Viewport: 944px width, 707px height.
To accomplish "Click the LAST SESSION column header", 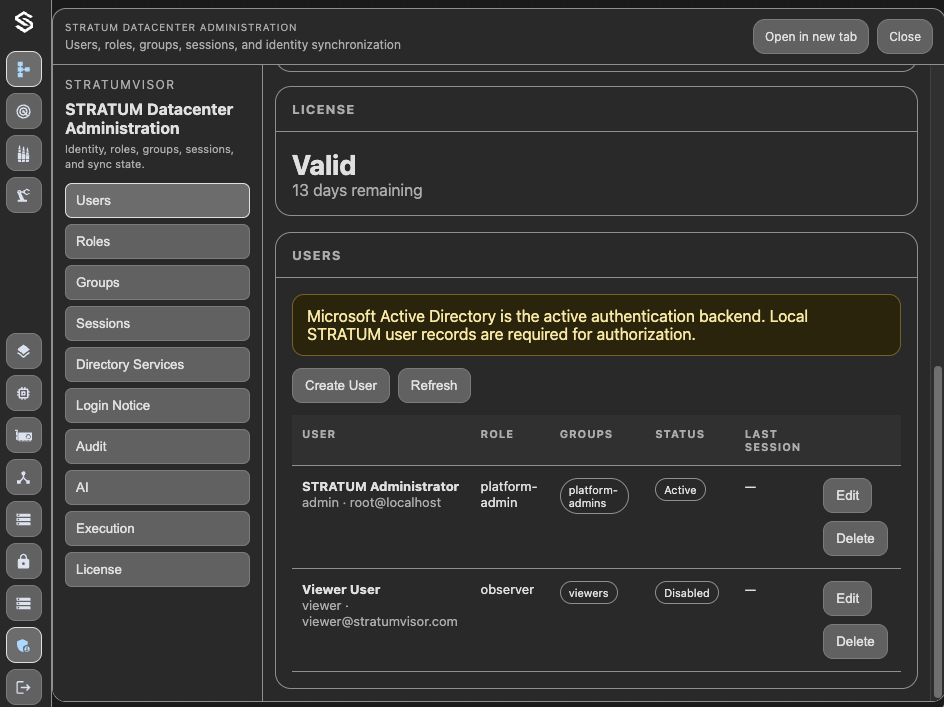I will pos(772,441).
